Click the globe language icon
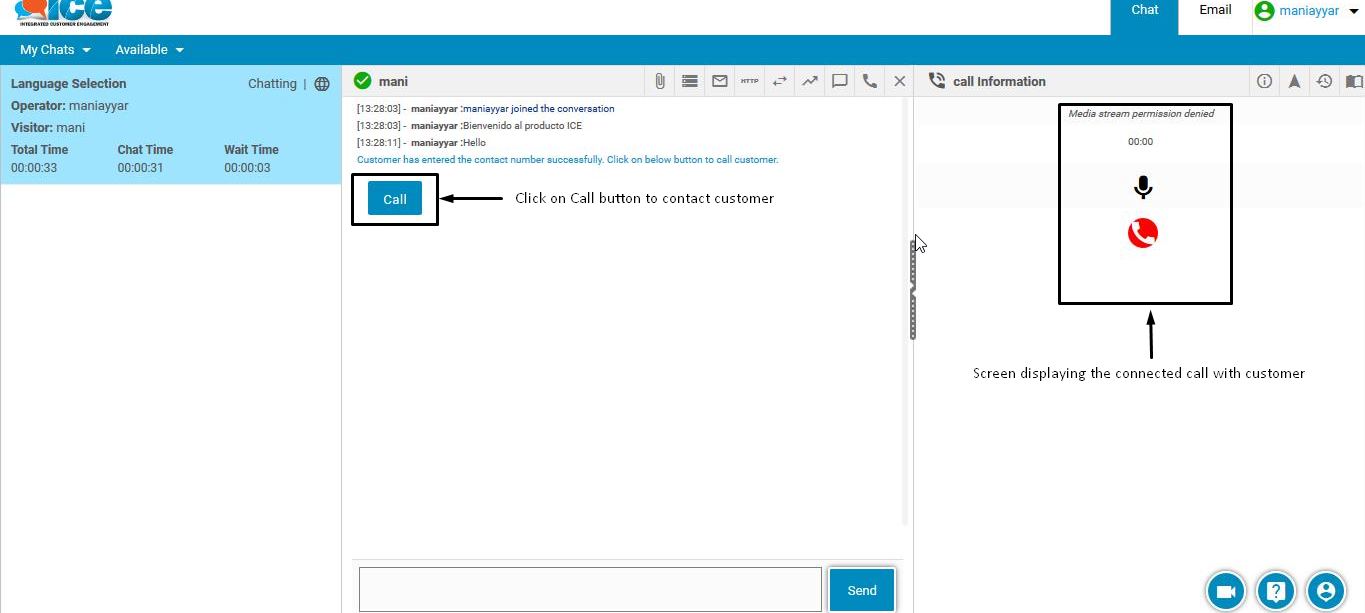The width and height of the screenshot is (1365, 613). [x=322, y=84]
